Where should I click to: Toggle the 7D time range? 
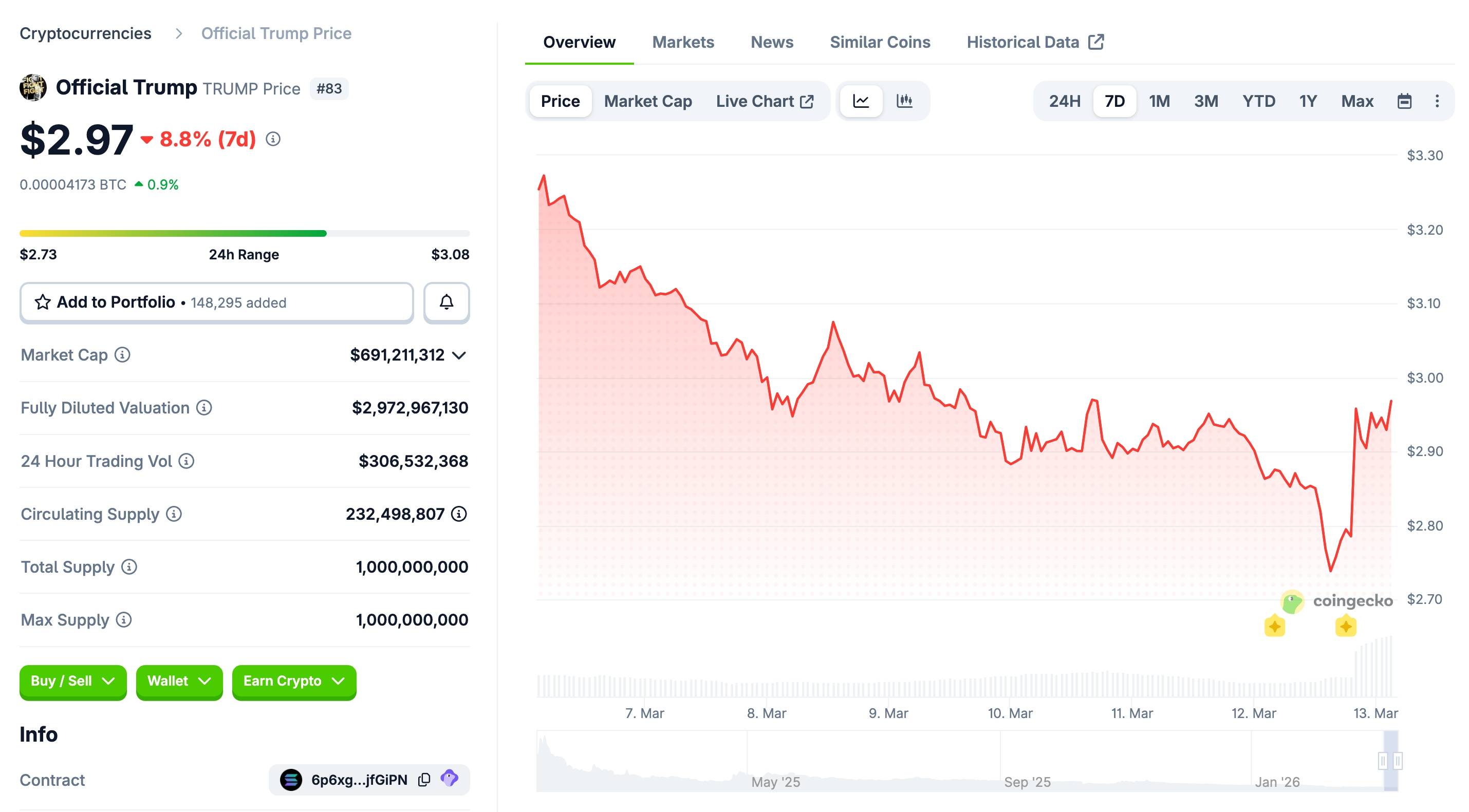point(1115,101)
